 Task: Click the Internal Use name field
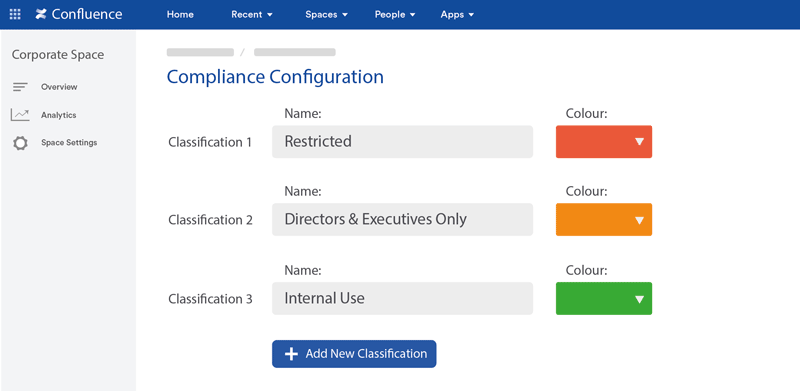(402, 299)
